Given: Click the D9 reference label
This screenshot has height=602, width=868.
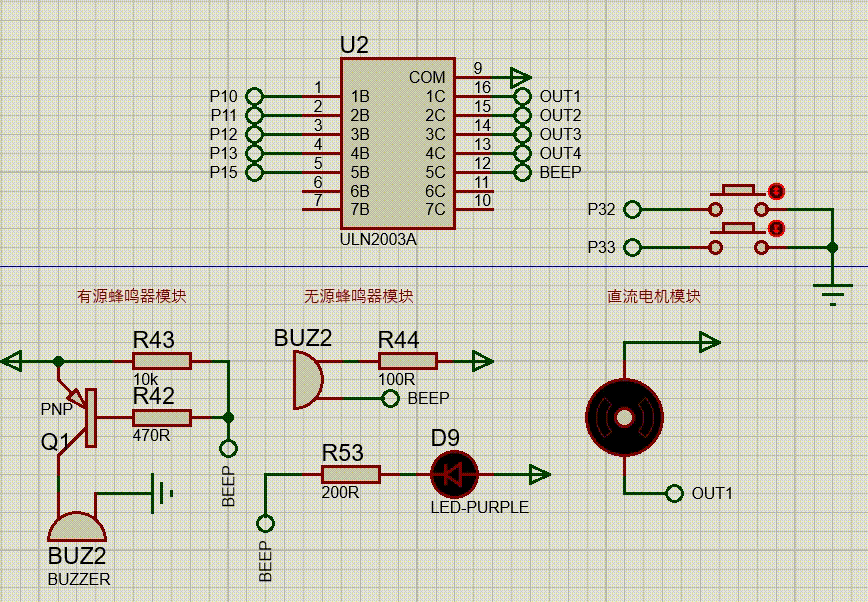Looking at the screenshot, I should click(445, 438).
